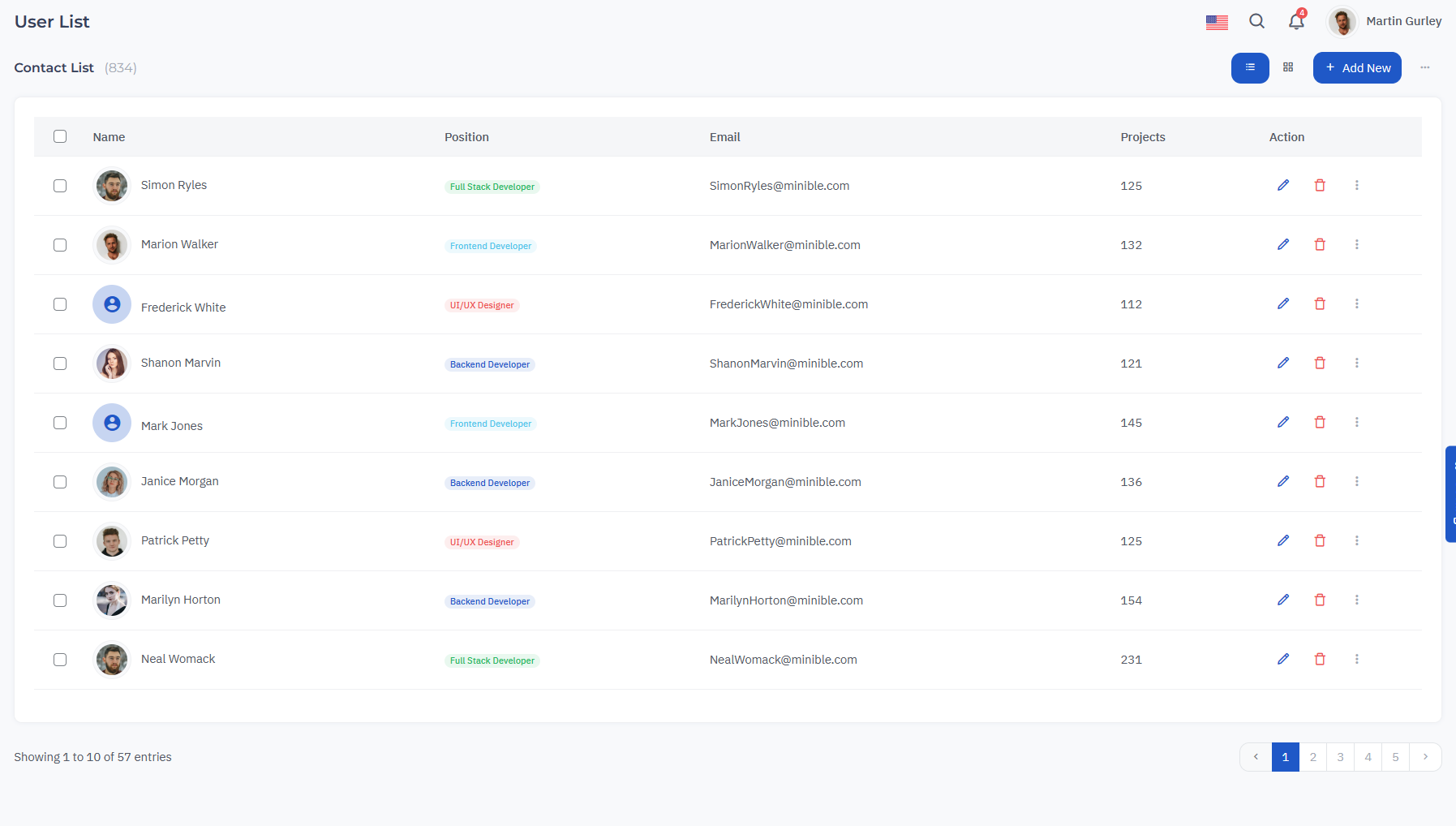
Task: Open Mark Jones row more-actions menu
Action: (1356, 422)
